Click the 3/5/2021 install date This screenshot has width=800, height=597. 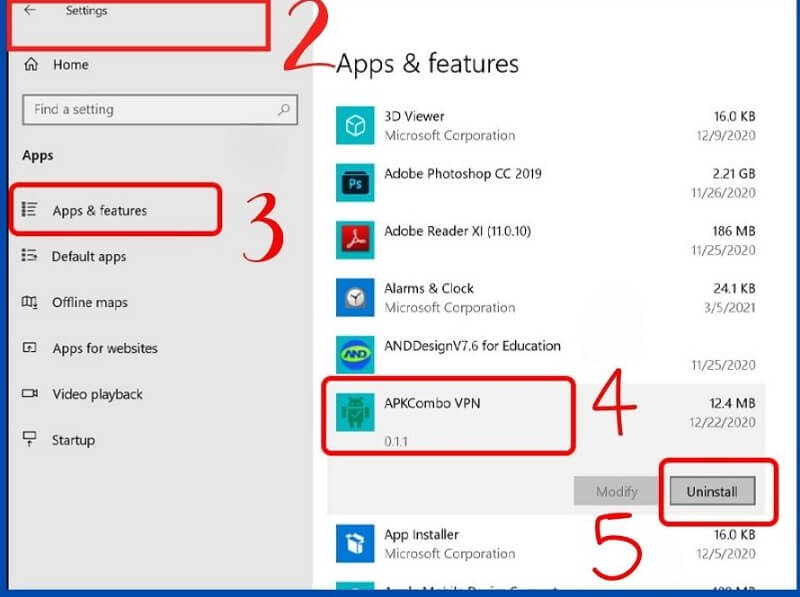click(x=730, y=308)
